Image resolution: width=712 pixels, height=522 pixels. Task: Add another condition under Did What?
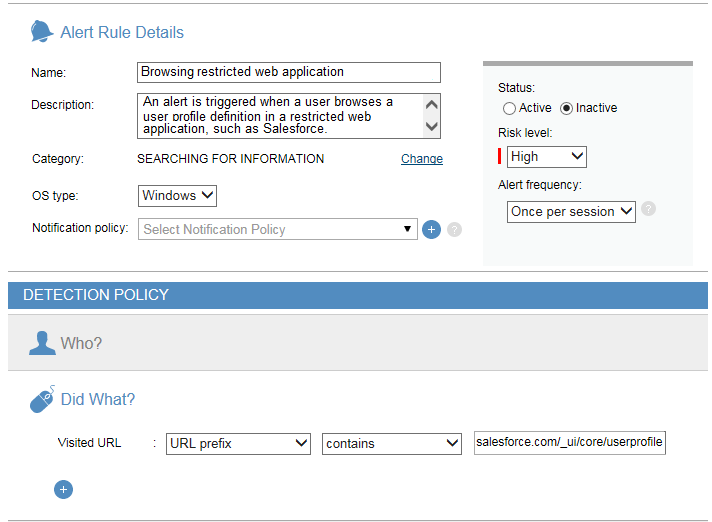pyautogui.click(x=63, y=489)
